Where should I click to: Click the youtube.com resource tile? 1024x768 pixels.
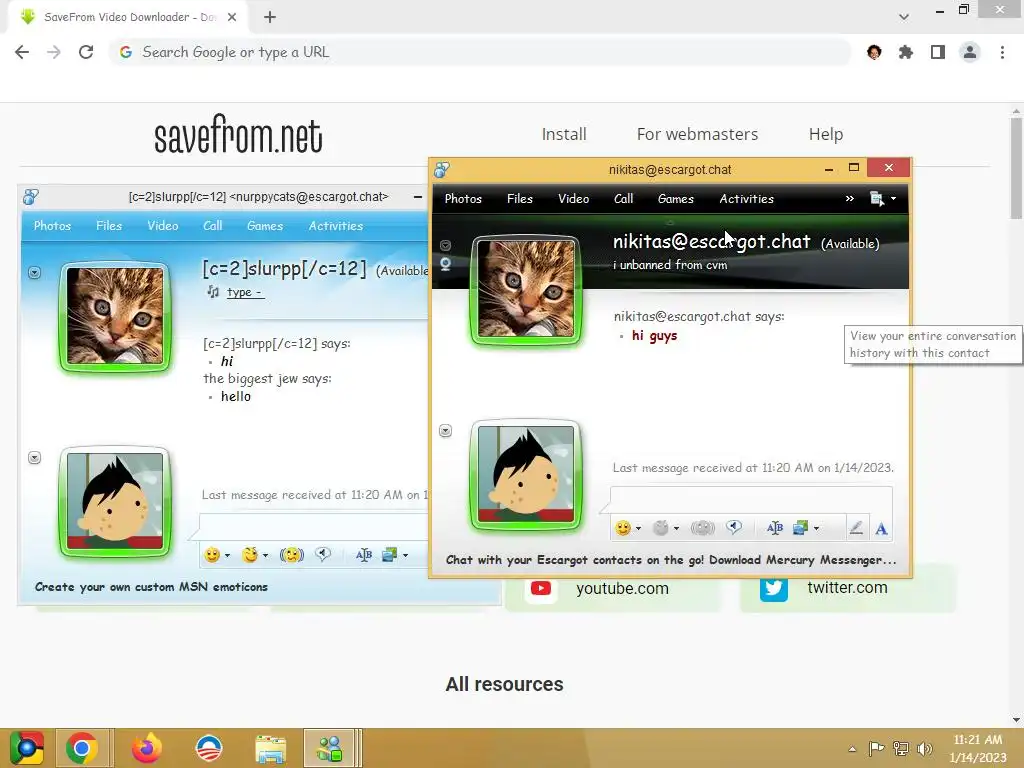[613, 588]
